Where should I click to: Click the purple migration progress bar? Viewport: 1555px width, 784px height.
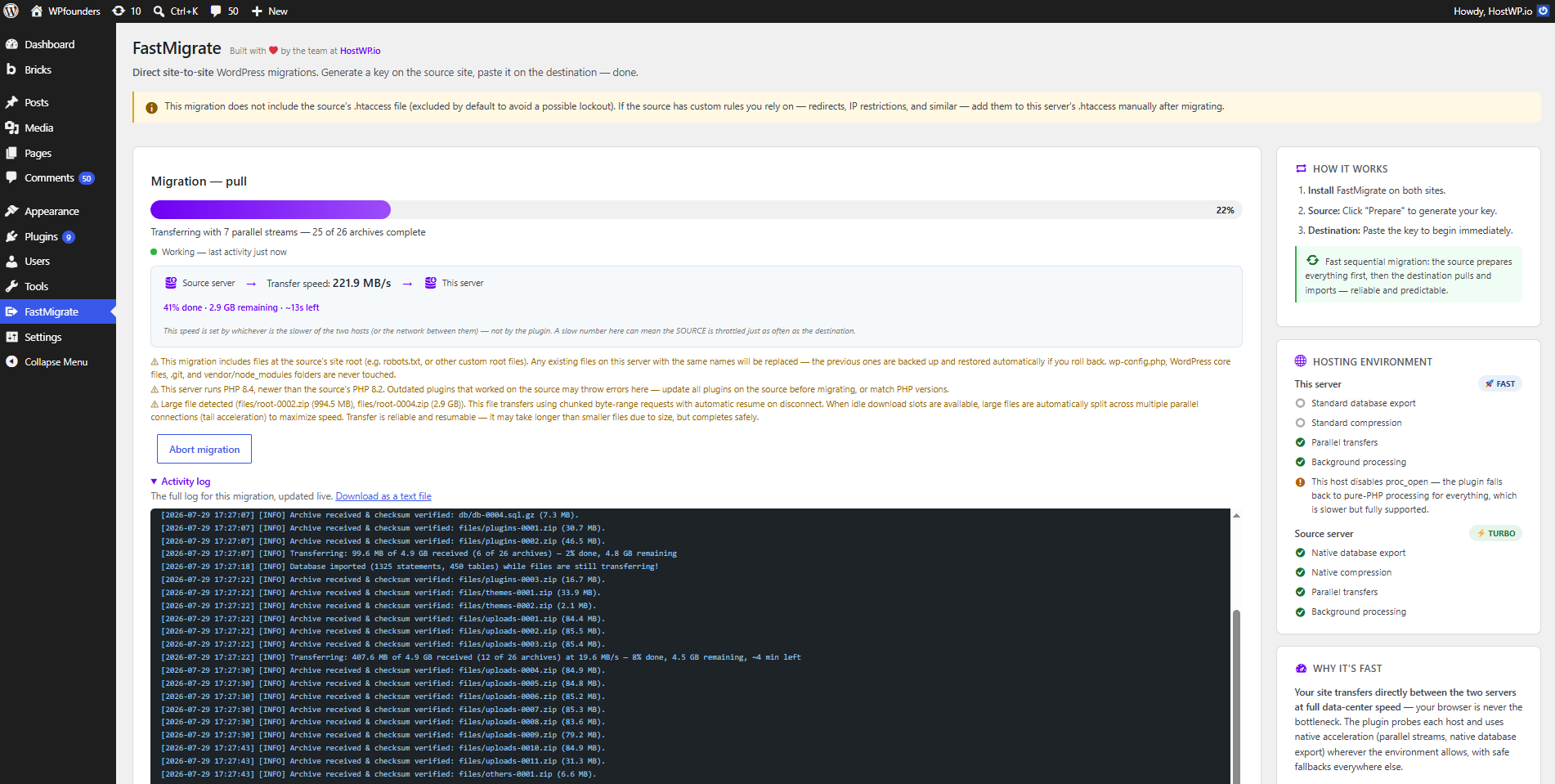(271, 210)
